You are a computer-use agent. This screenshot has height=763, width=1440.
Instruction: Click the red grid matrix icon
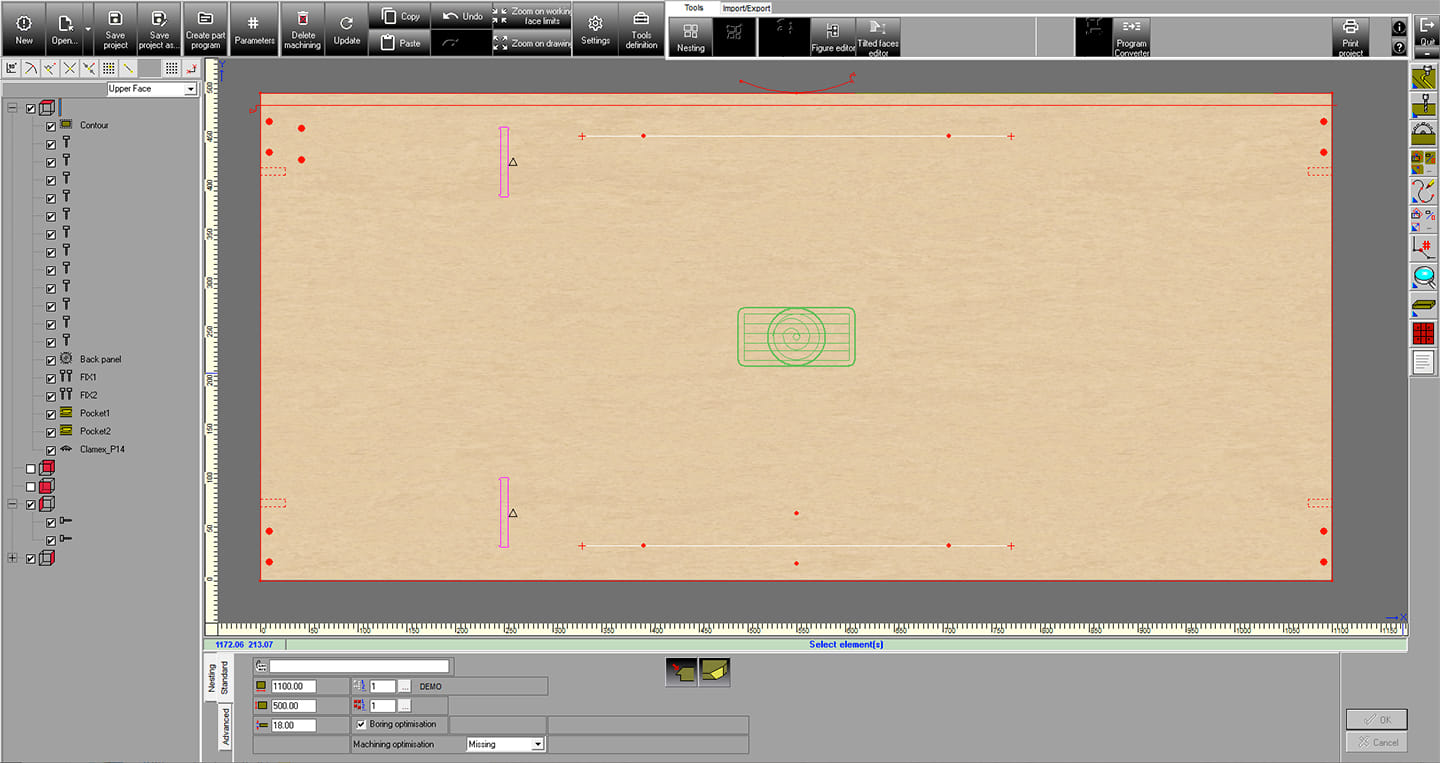click(1423, 334)
